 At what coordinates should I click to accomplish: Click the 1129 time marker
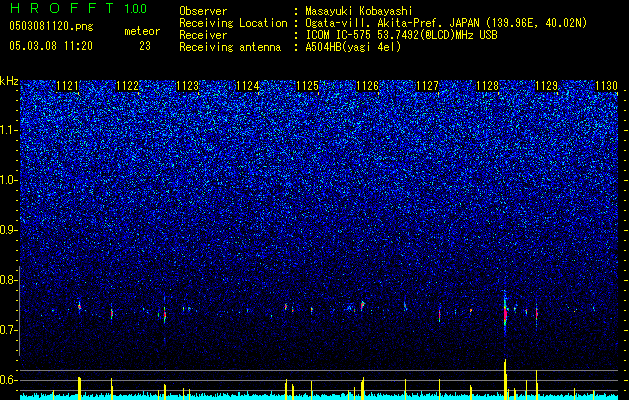point(547,86)
